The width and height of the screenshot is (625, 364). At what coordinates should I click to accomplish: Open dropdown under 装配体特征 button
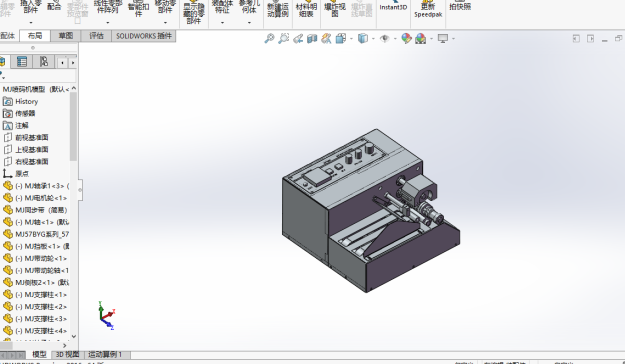tap(222, 23)
